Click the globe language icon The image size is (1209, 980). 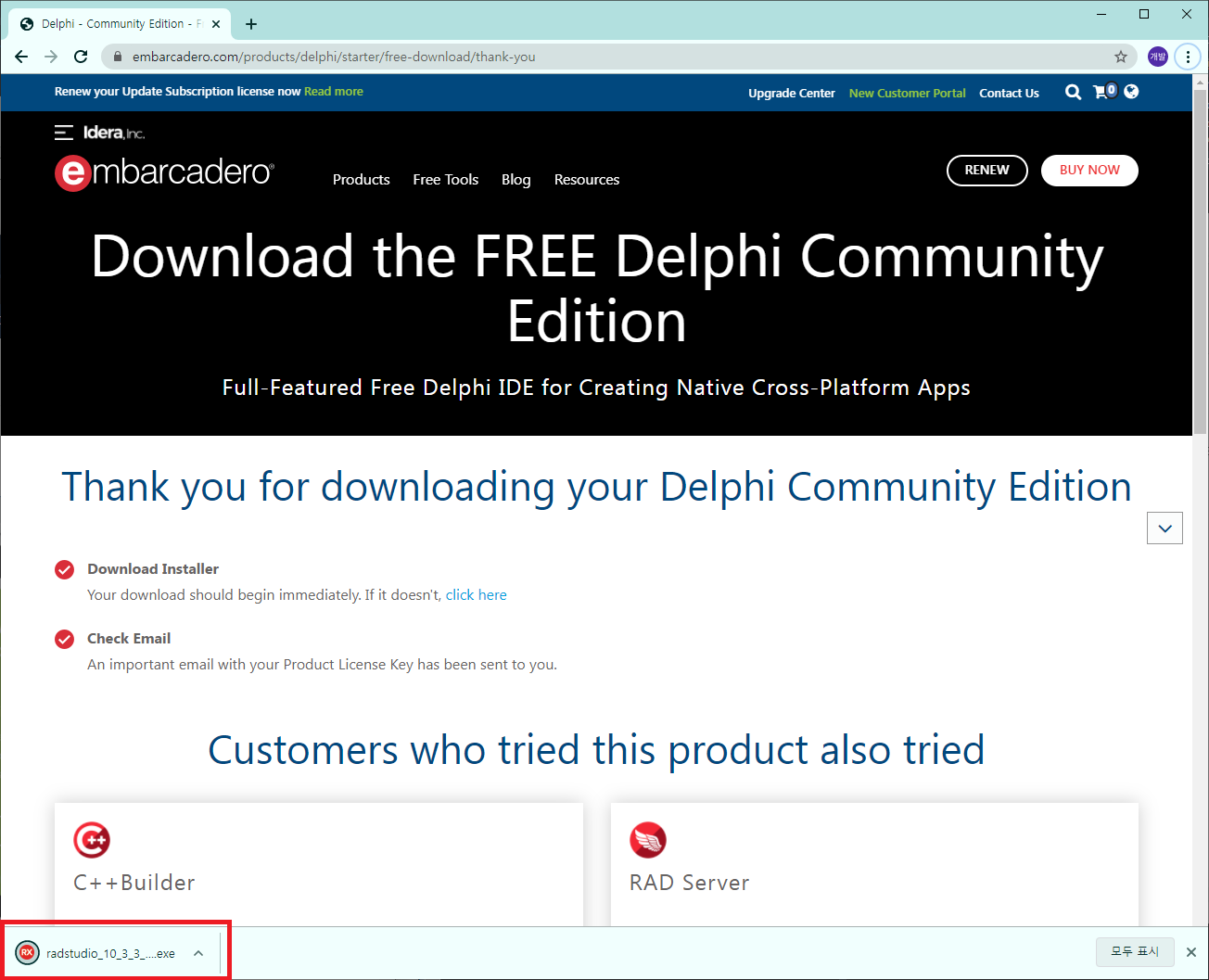[x=1131, y=91]
